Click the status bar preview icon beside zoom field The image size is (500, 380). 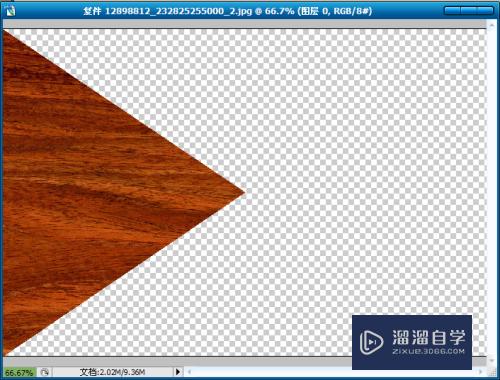click(44, 372)
